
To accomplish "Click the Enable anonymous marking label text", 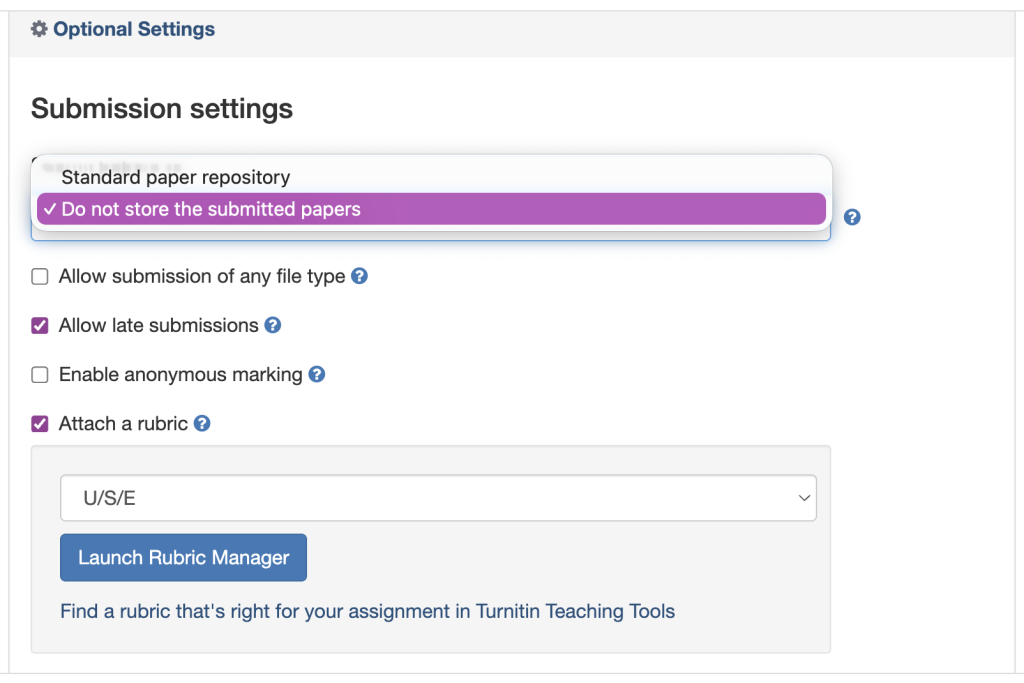I will click(x=180, y=376).
